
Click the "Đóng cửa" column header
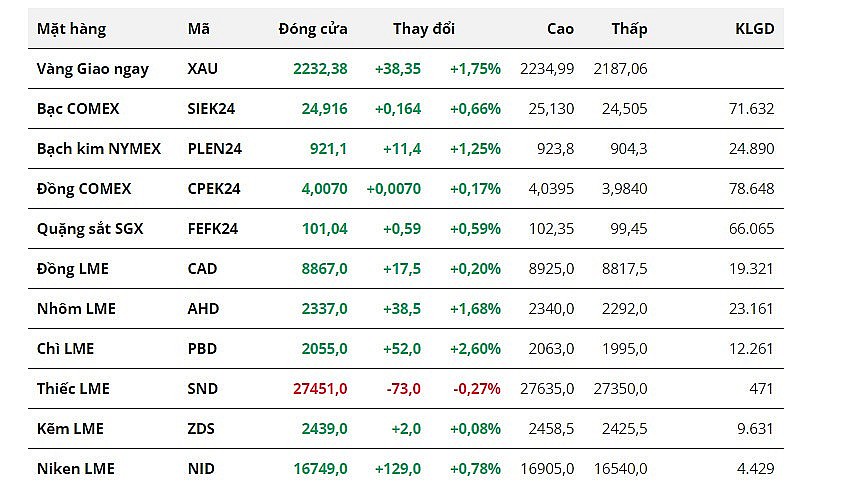313,29
